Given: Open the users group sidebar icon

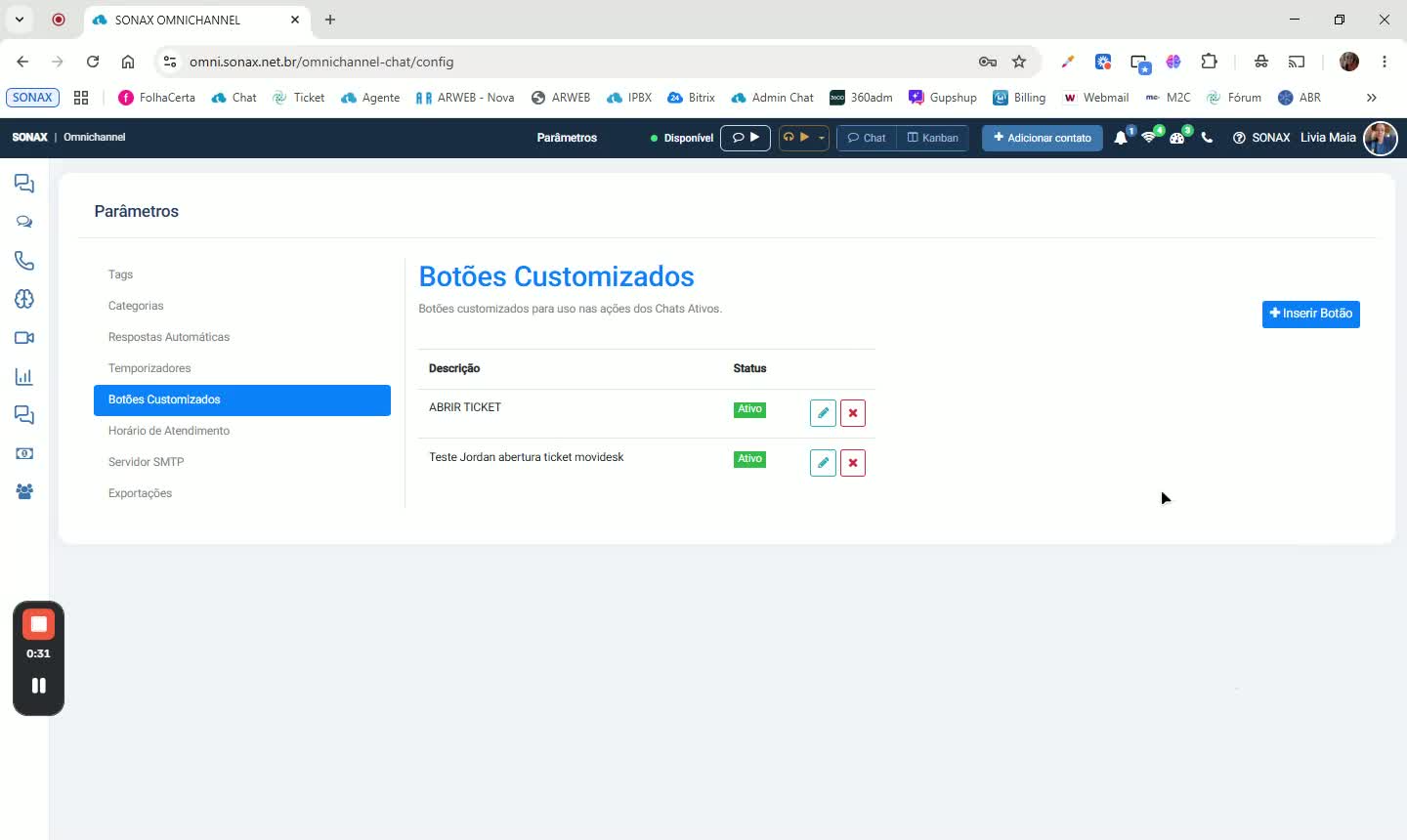Looking at the screenshot, I should [24, 492].
